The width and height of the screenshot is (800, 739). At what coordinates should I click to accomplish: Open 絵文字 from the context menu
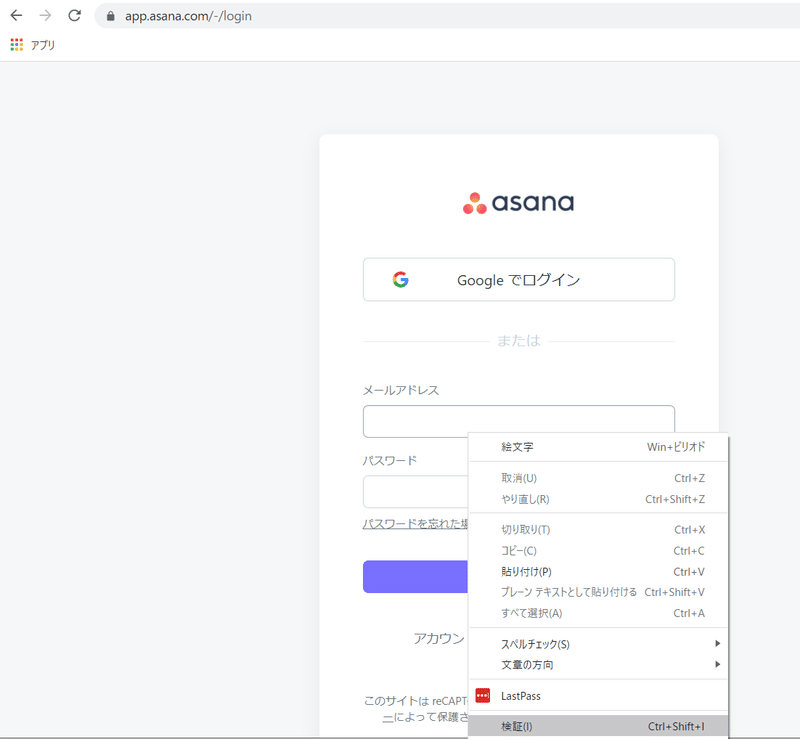pos(515,447)
